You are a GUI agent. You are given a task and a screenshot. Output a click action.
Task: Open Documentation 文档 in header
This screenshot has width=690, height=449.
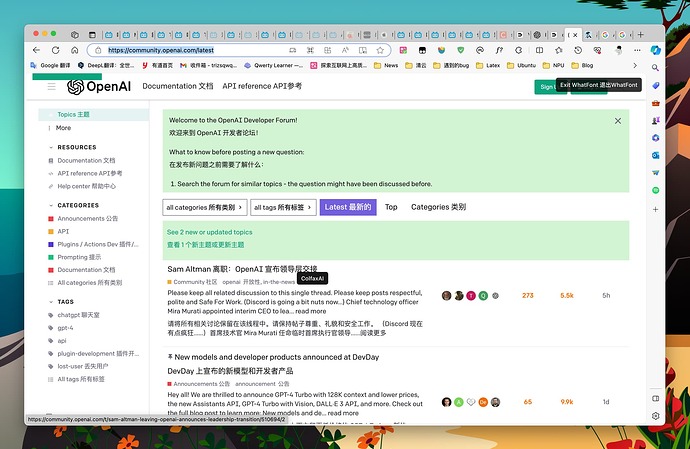(x=178, y=86)
